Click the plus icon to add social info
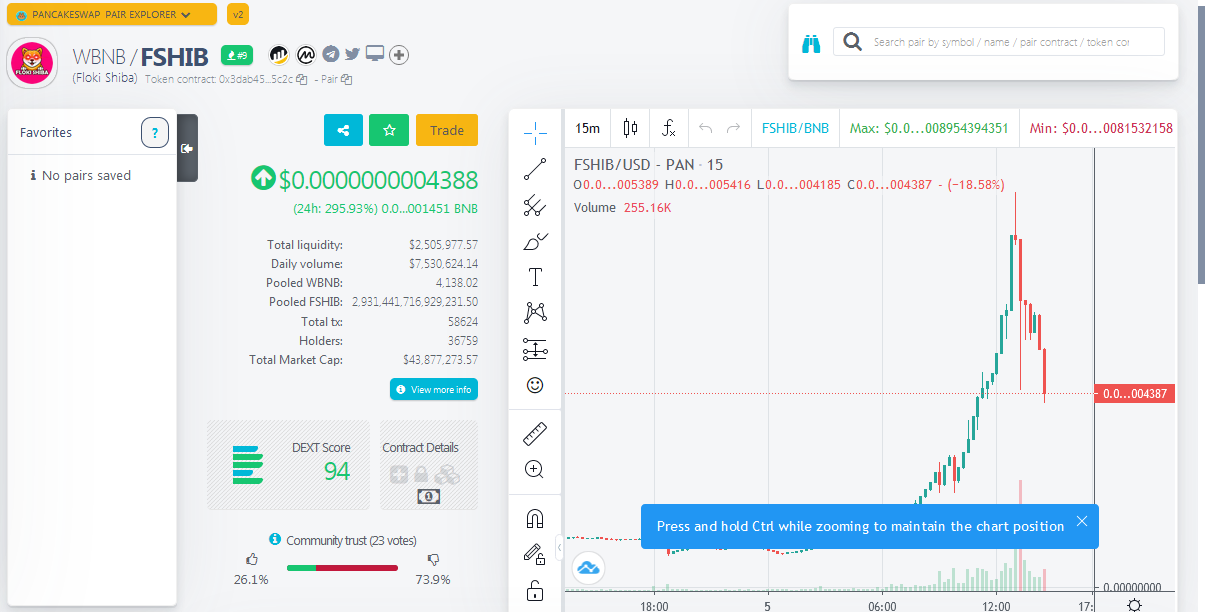Viewport: 1205px width, 612px height. pos(399,55)
